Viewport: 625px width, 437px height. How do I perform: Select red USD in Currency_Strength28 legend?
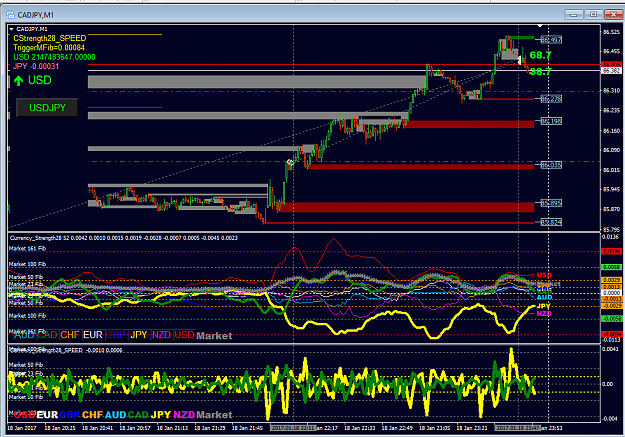184,335
